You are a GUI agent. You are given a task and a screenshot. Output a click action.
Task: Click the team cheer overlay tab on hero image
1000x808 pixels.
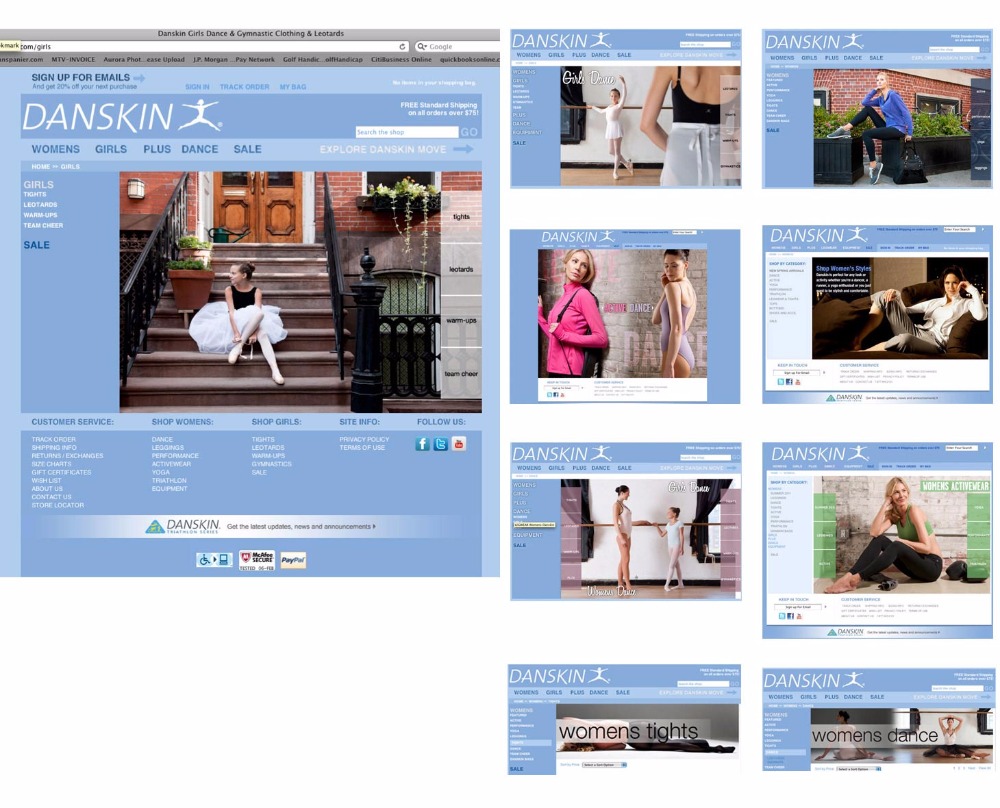461,374
